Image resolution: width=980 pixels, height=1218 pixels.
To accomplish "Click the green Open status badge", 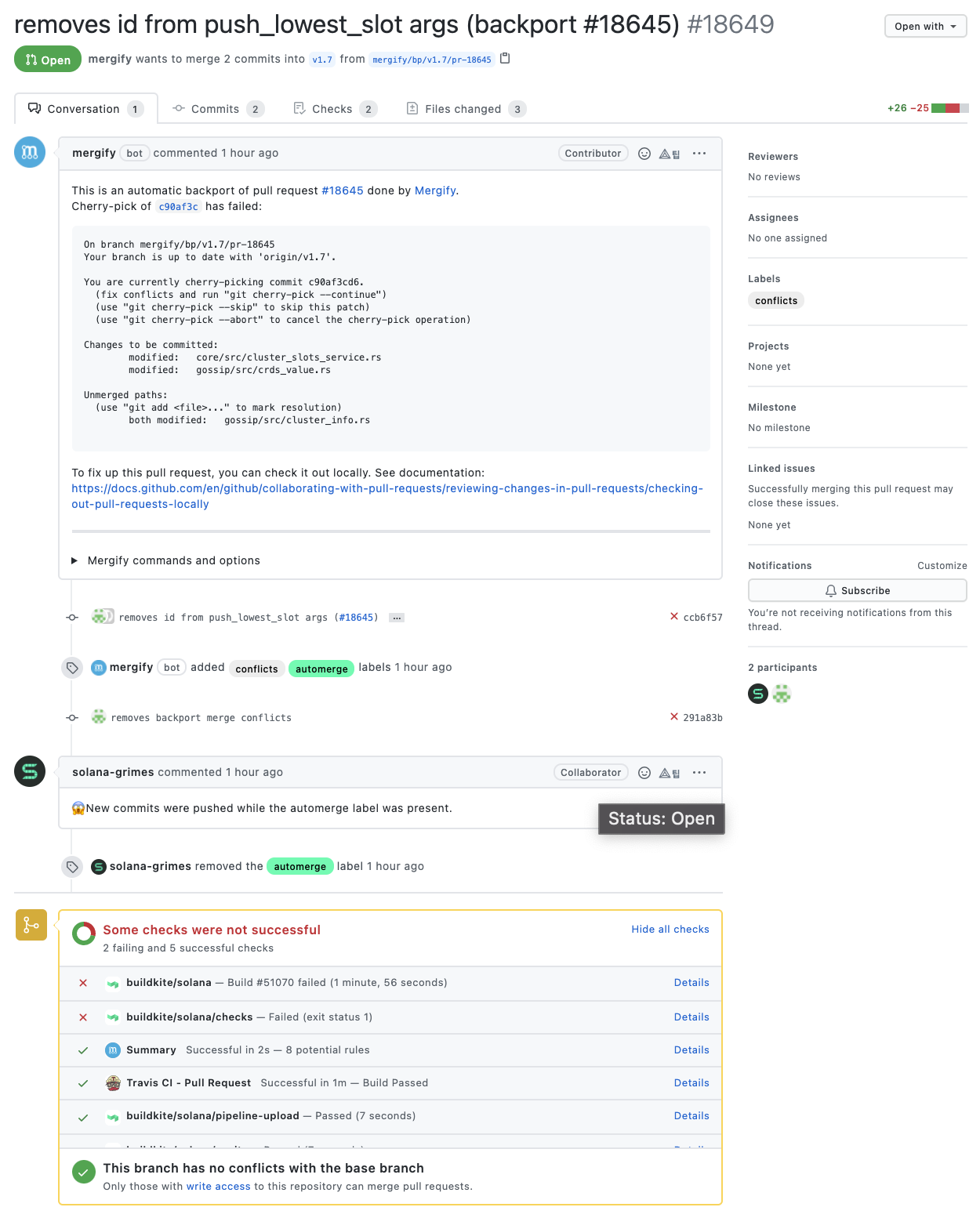I will coord(48,60).
